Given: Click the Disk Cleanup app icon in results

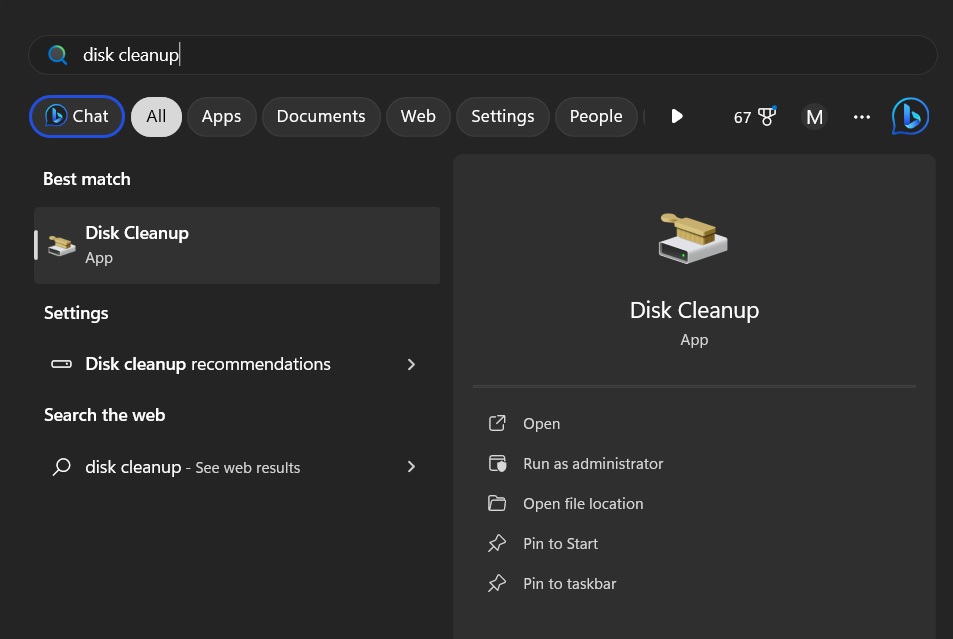Looking at the screenshot, I should 61,245.
